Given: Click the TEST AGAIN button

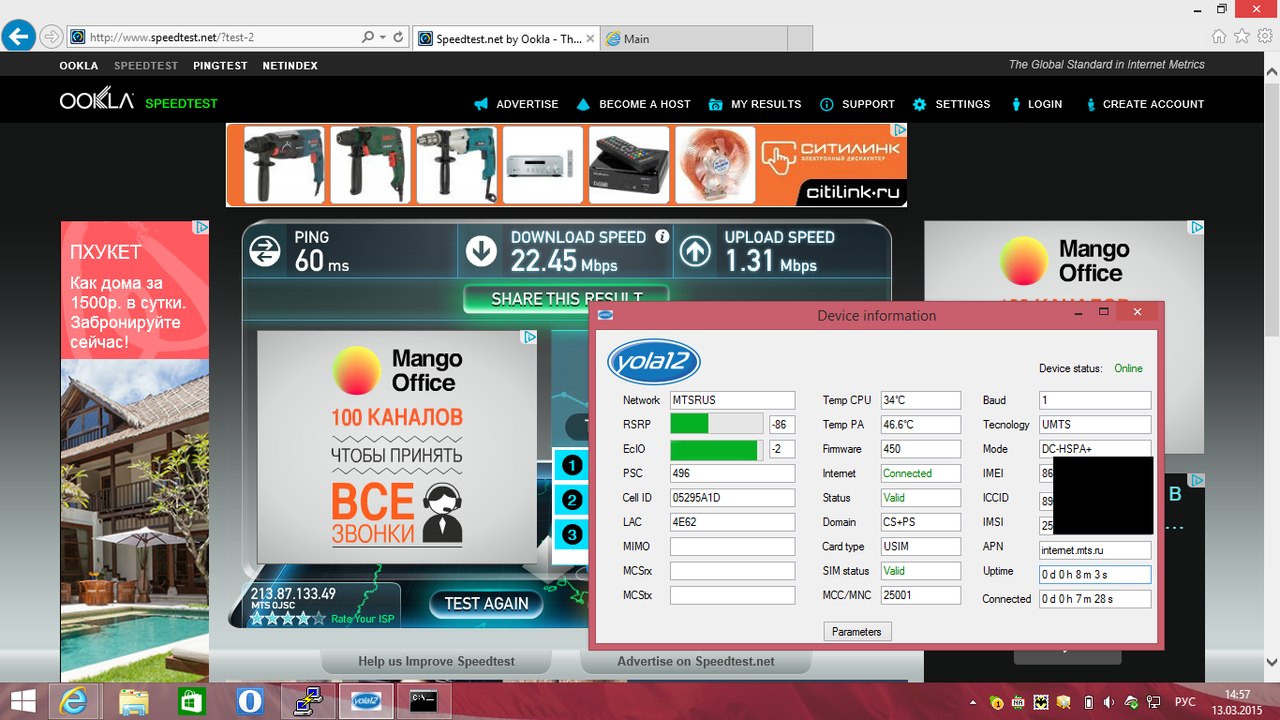Looking at the screenshot, I should click(487, 604).
